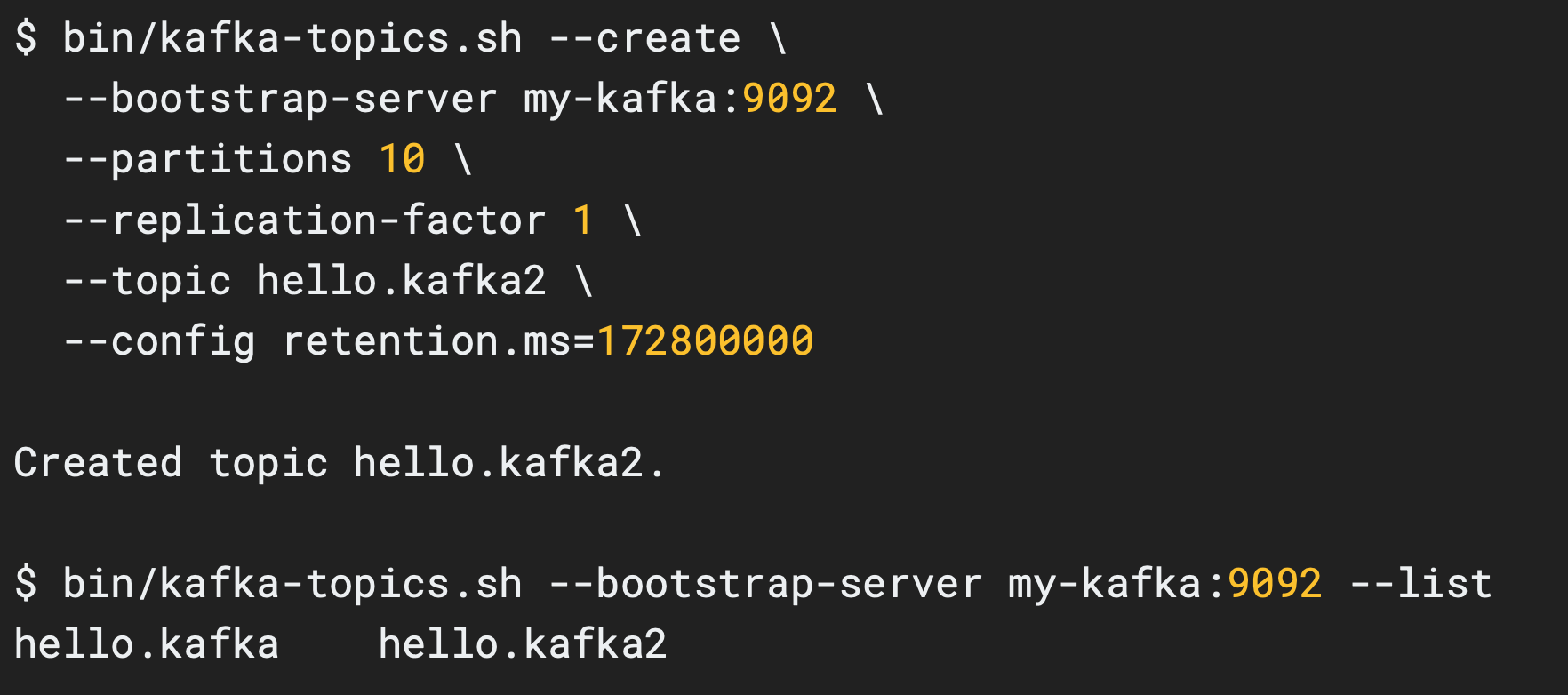The image size is (1568, 695).
Task: Click the first dollar prompt symbol
Action: point(26,39)
